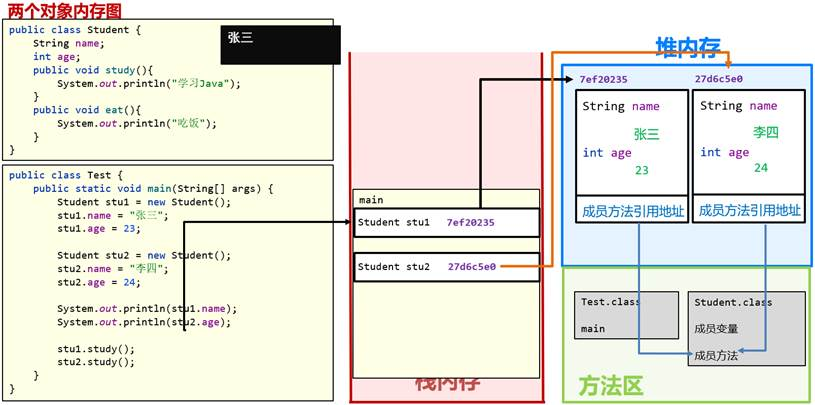Click the green 张三 value in heap object
Image resolution: width=815 pixels, height=405 pixels.
[x=647, y=135]
